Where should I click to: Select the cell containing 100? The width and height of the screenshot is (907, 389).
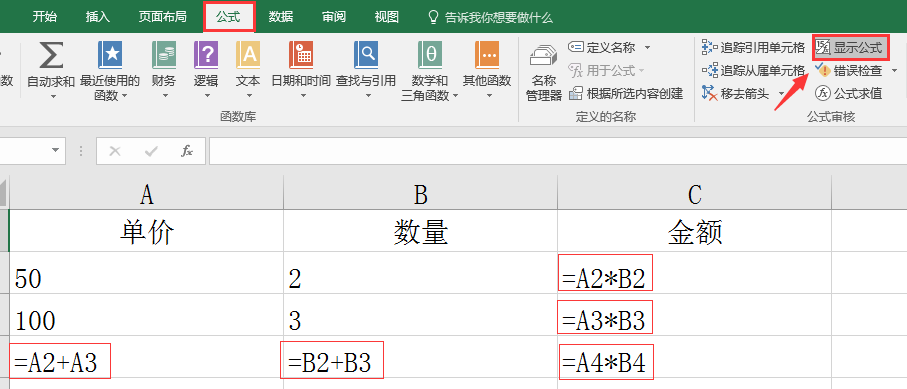coord(146,315)
